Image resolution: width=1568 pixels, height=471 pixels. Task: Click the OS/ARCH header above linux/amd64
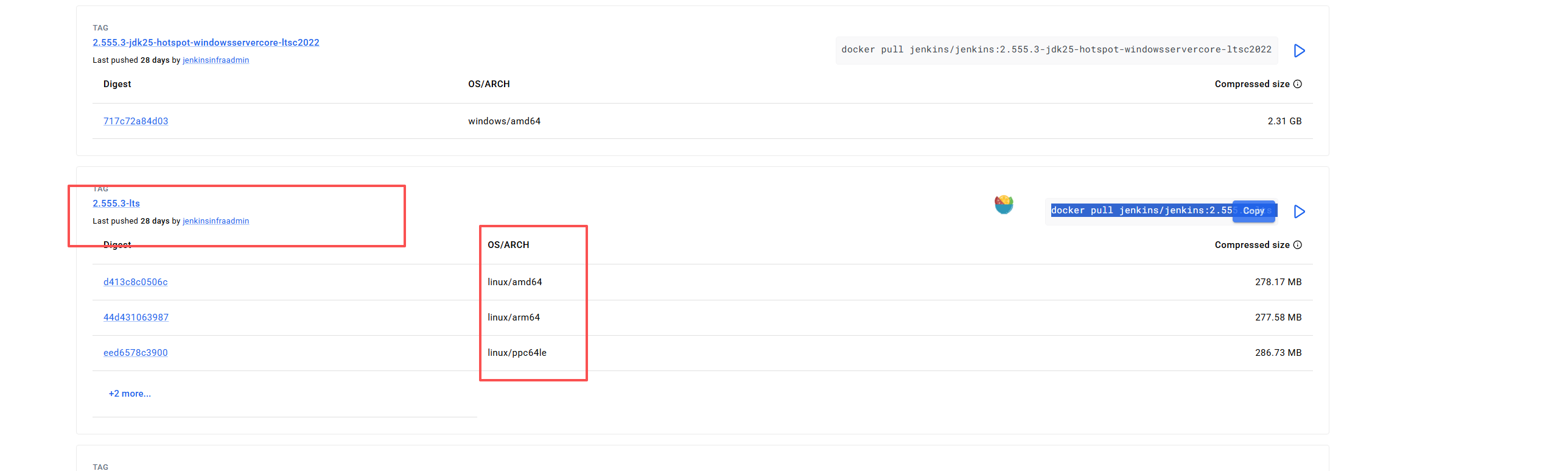pyautogui.click(x=508, y=245)
